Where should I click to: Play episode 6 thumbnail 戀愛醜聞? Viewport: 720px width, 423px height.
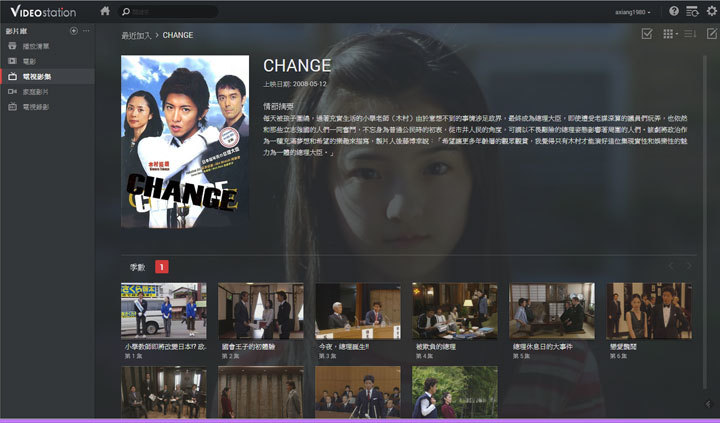point(649,311)
